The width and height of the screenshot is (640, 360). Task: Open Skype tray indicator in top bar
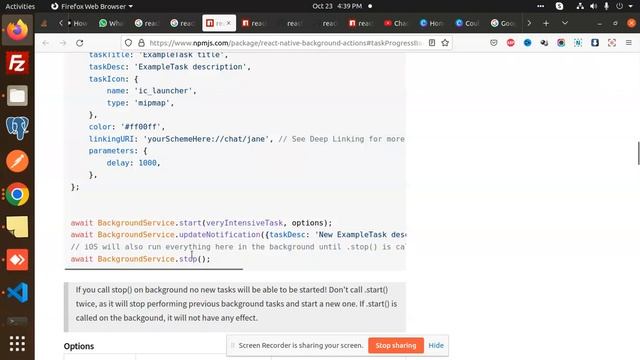(x=559, y=6)
